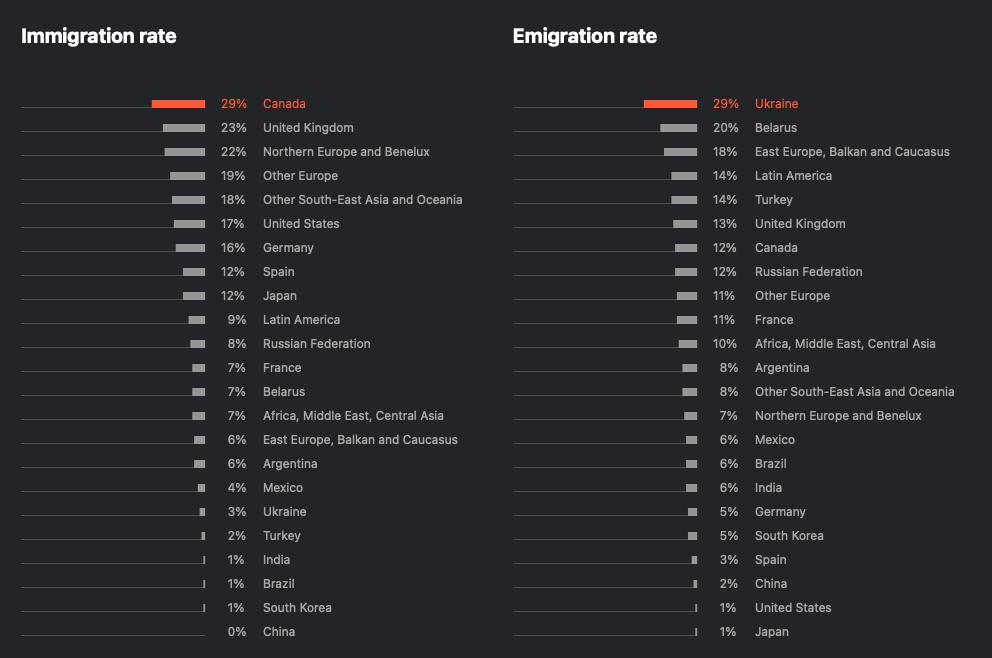Select South Korea label in emigration list
The image size is (992, 658).
pos(789,536)
